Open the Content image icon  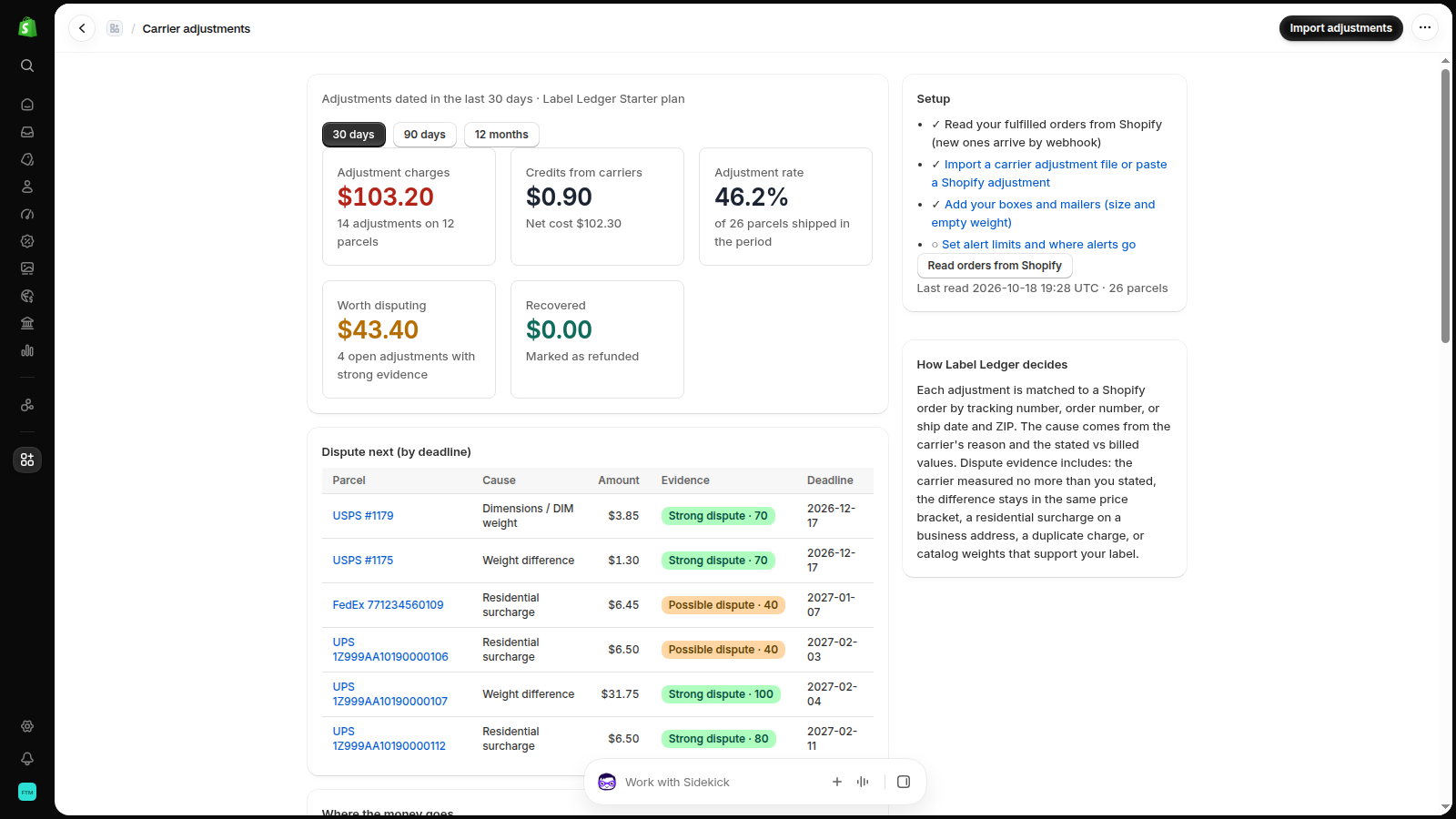coord(27,268)
